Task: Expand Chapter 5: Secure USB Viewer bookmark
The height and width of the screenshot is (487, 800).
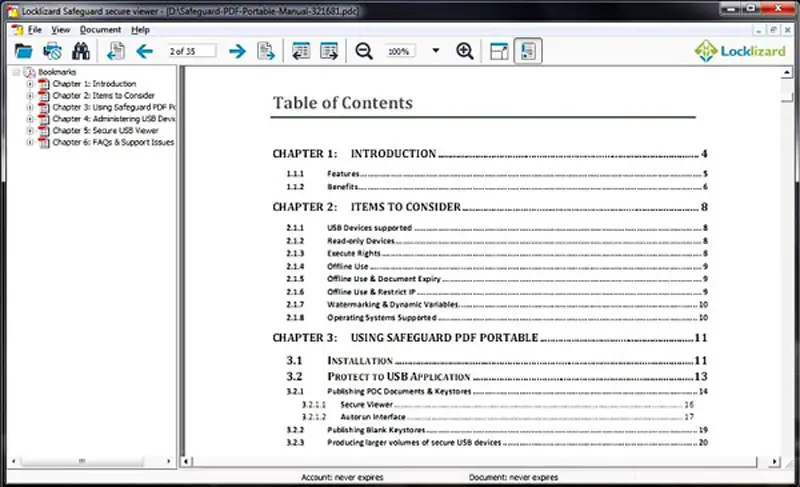Action: click(30, 131)
